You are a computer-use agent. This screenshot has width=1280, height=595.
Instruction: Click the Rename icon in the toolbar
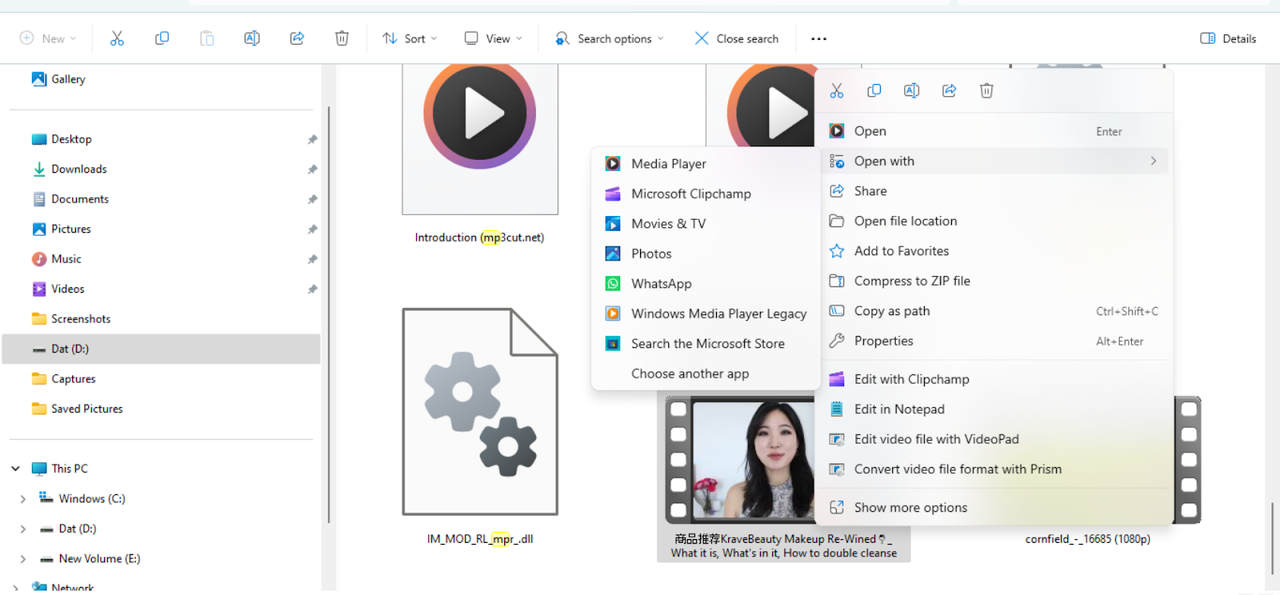pos(252,38)
